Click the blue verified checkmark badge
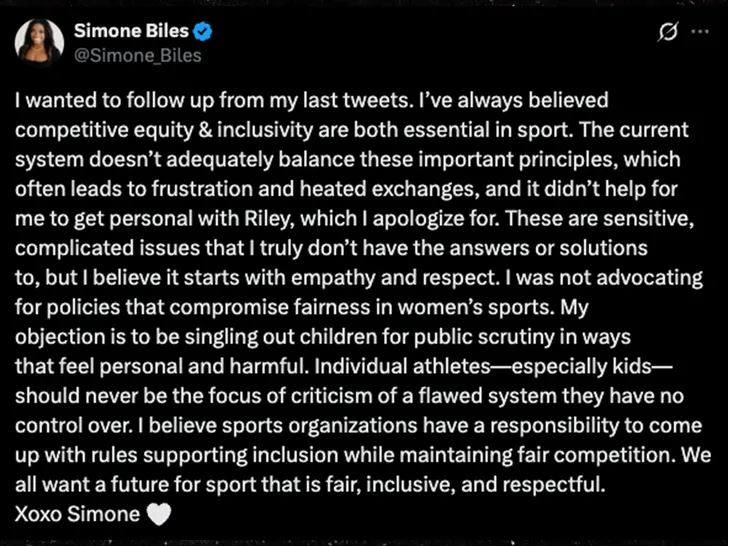Viewport: 730px width, 547px height. click(203, 31)
